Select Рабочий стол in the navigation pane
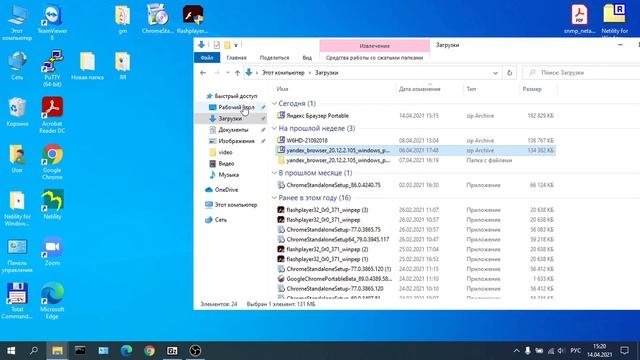Image resolution: width=640 pixels, height=360 pixels. 236,107
